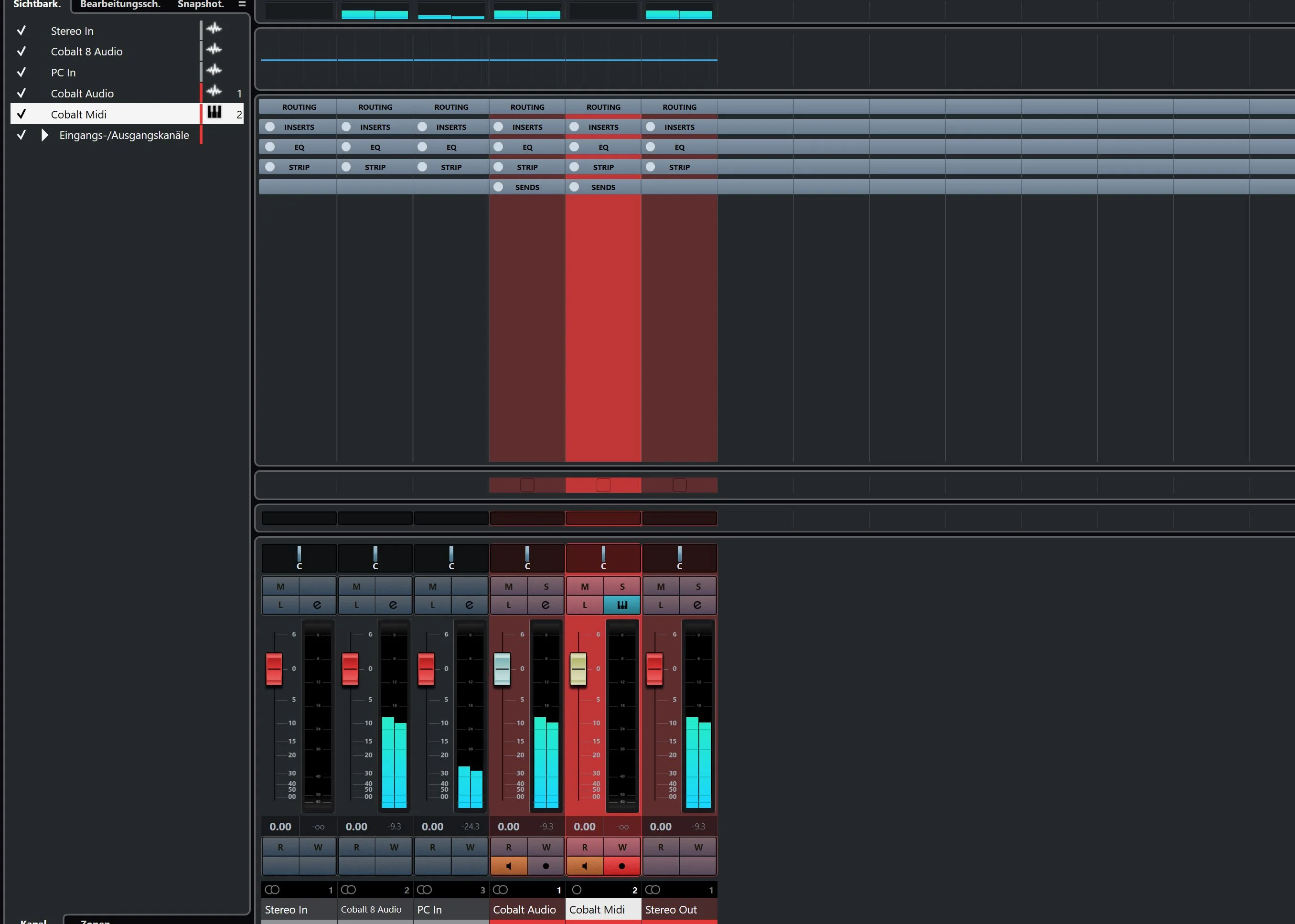Expand EQ section of PC In channel
The height and width of the screenshot is (924, 1295).
(x=451, y=147)
